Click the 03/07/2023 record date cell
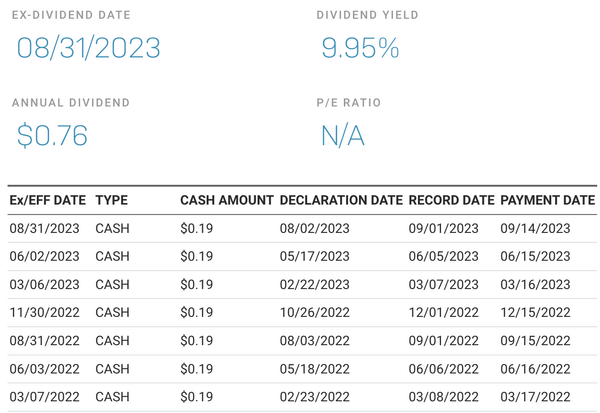This screenshot has width=600, height=413. pyautogui.click(x=443, y=284)
